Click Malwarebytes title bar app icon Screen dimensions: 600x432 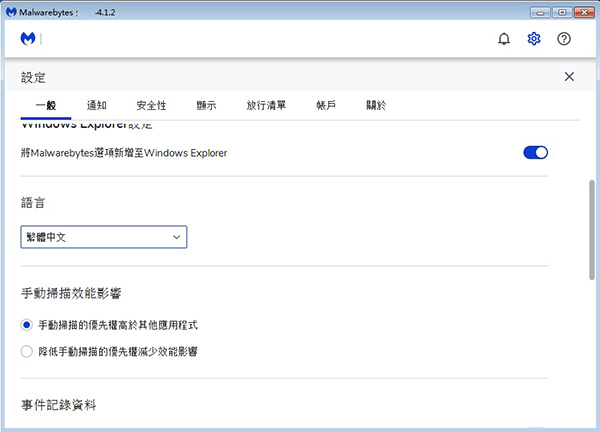coord(11,12)
